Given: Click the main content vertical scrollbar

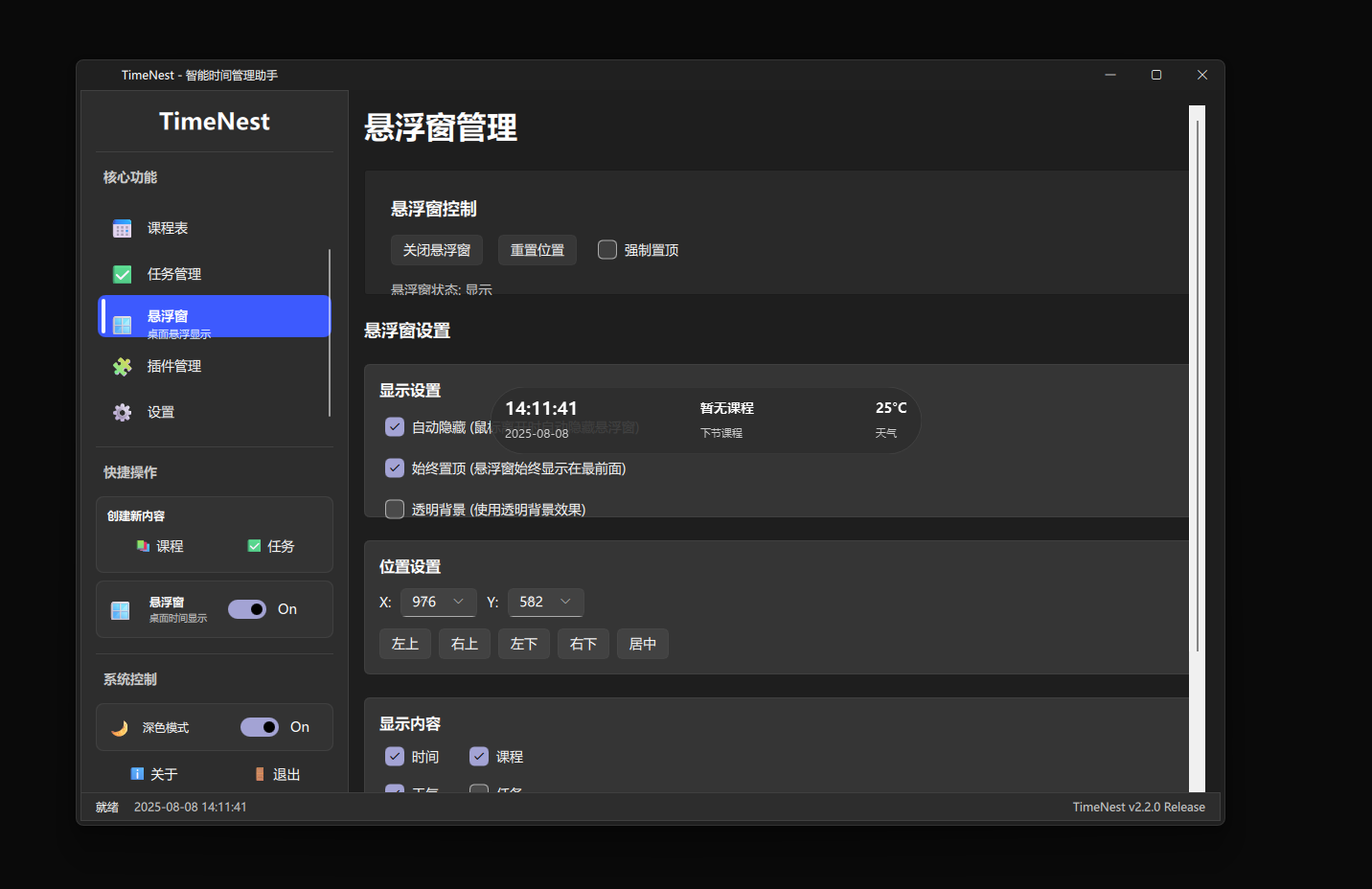Looking at the screenshot, I should [x=1198, y=385].
